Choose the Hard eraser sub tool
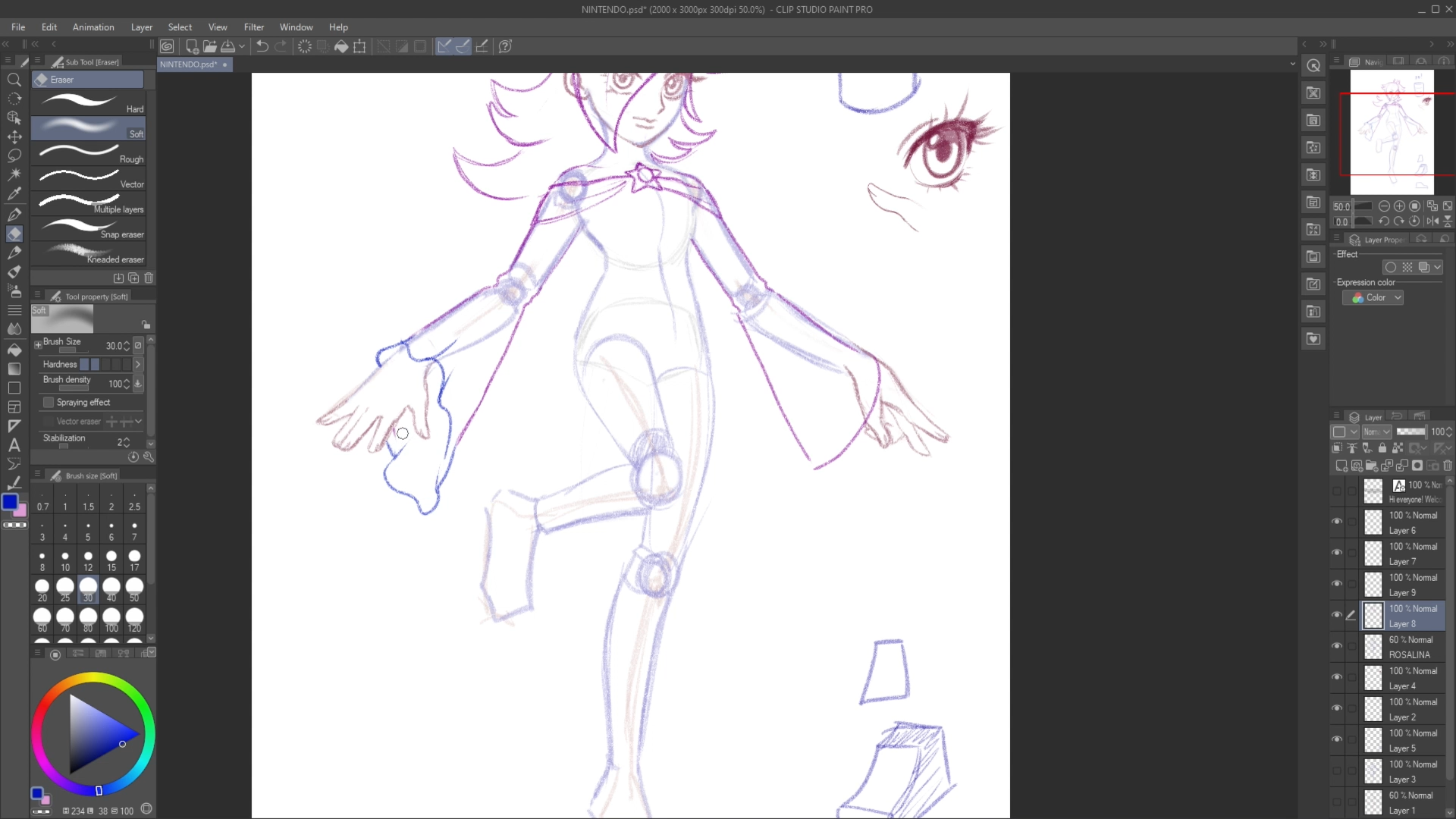This screenshot has height=819, width=1456. pos(89,103)
